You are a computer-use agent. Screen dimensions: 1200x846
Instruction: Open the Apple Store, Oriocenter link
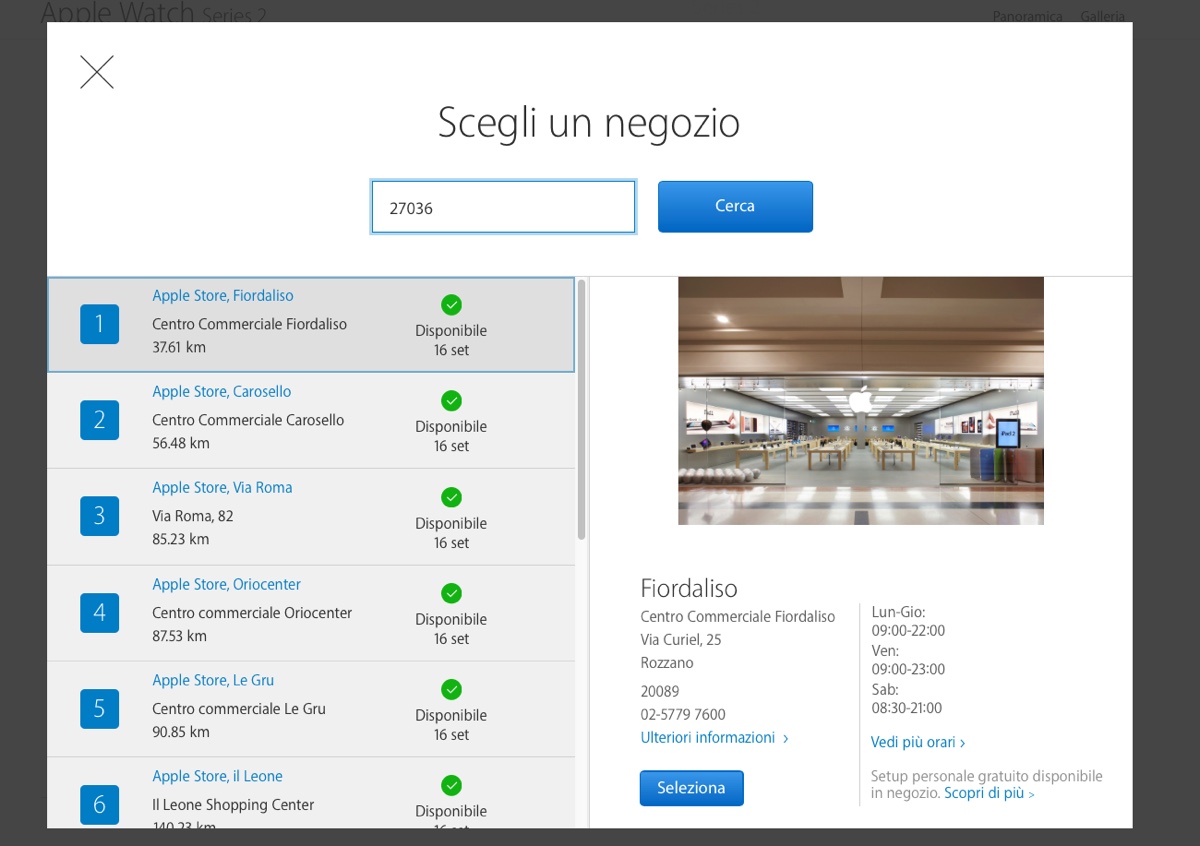226,584
